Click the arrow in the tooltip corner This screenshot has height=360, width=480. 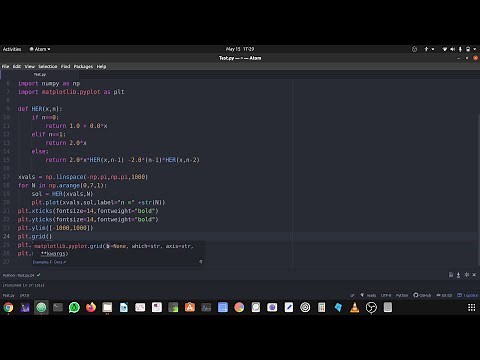tap(200, 261)
